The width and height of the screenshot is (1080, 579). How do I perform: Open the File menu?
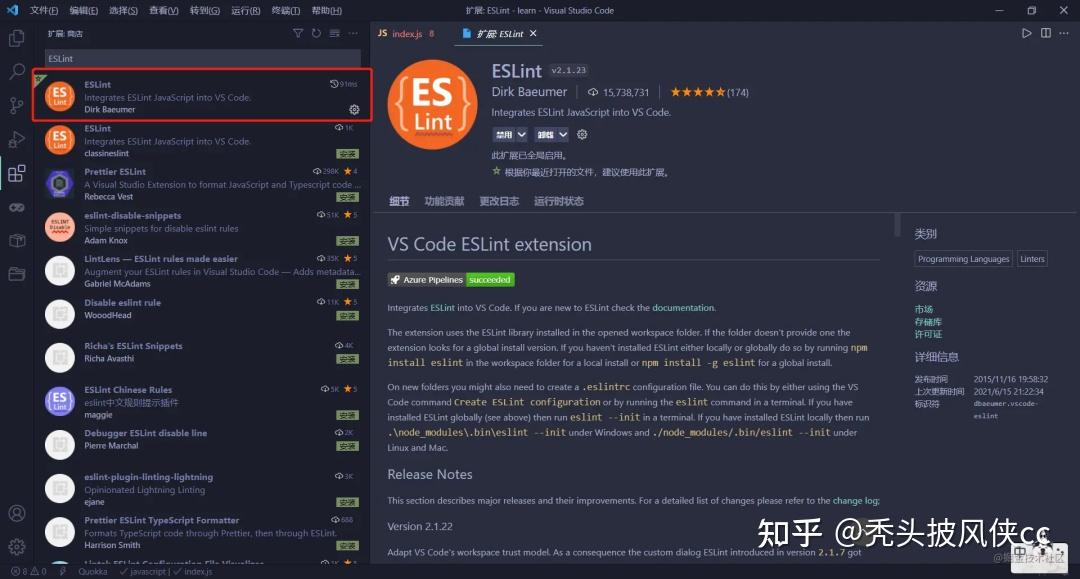click(x=43, y=10)
